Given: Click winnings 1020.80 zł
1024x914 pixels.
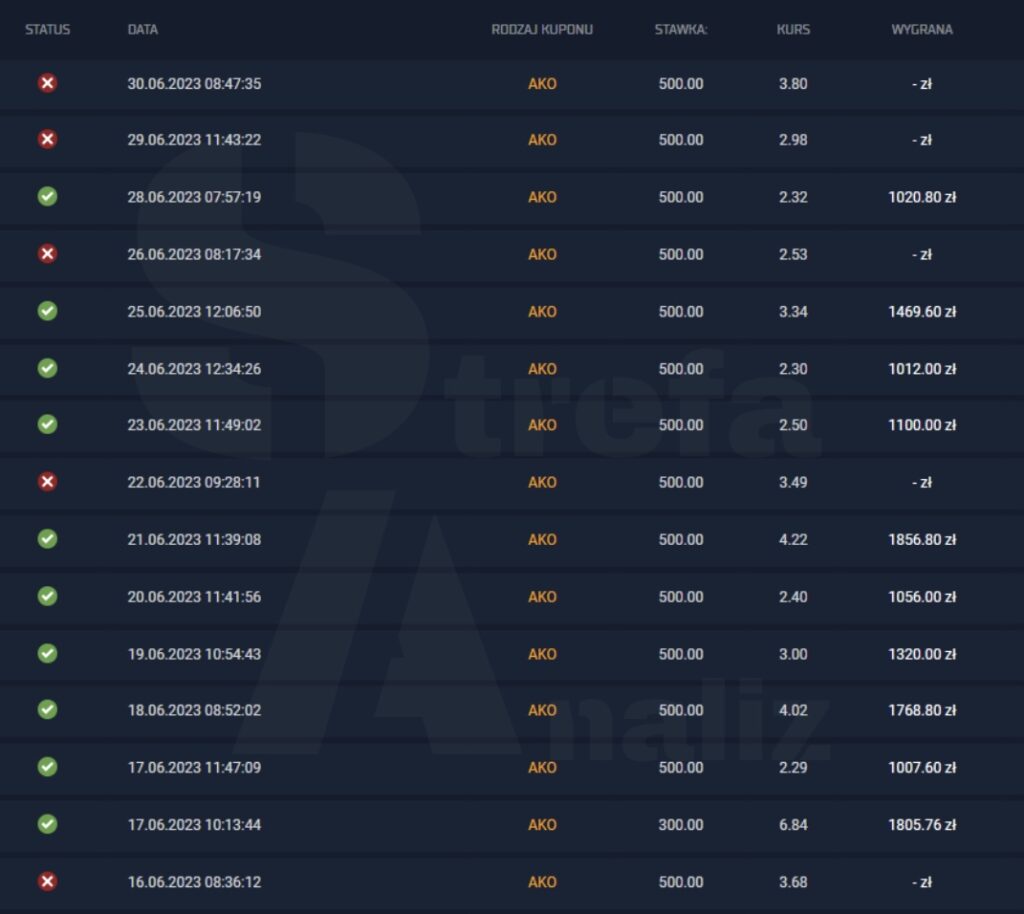Looking at the screenshot, I should pos(921,197).
